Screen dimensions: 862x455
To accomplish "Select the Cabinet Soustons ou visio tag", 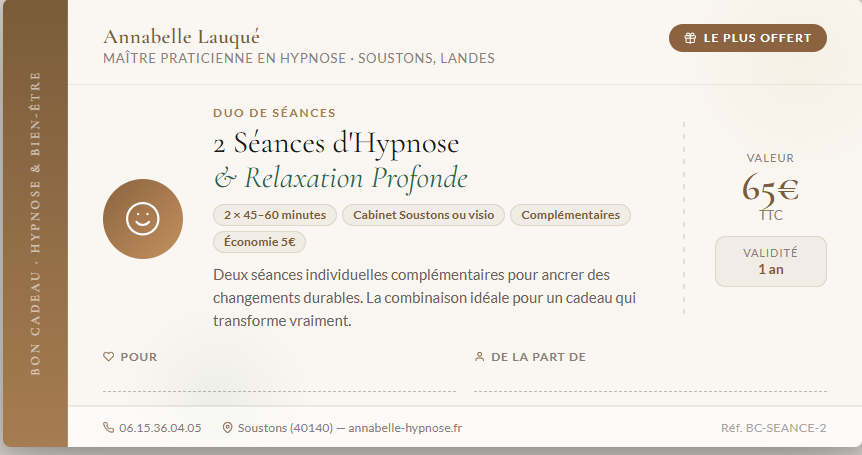I will click(x=423, y=215).
